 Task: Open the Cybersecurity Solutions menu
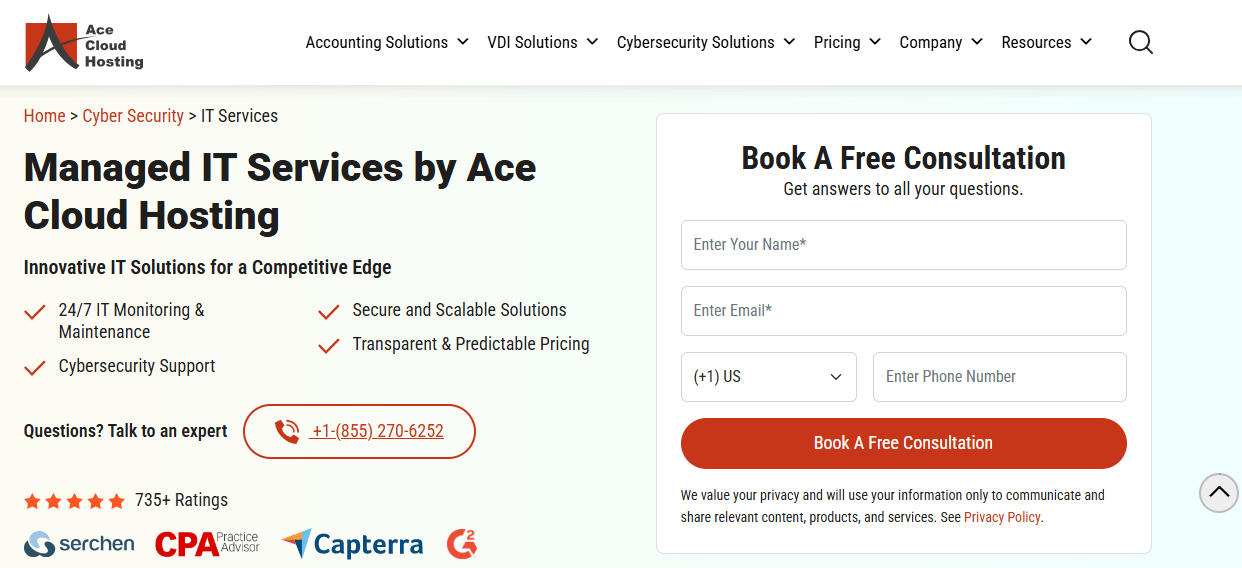706,42
